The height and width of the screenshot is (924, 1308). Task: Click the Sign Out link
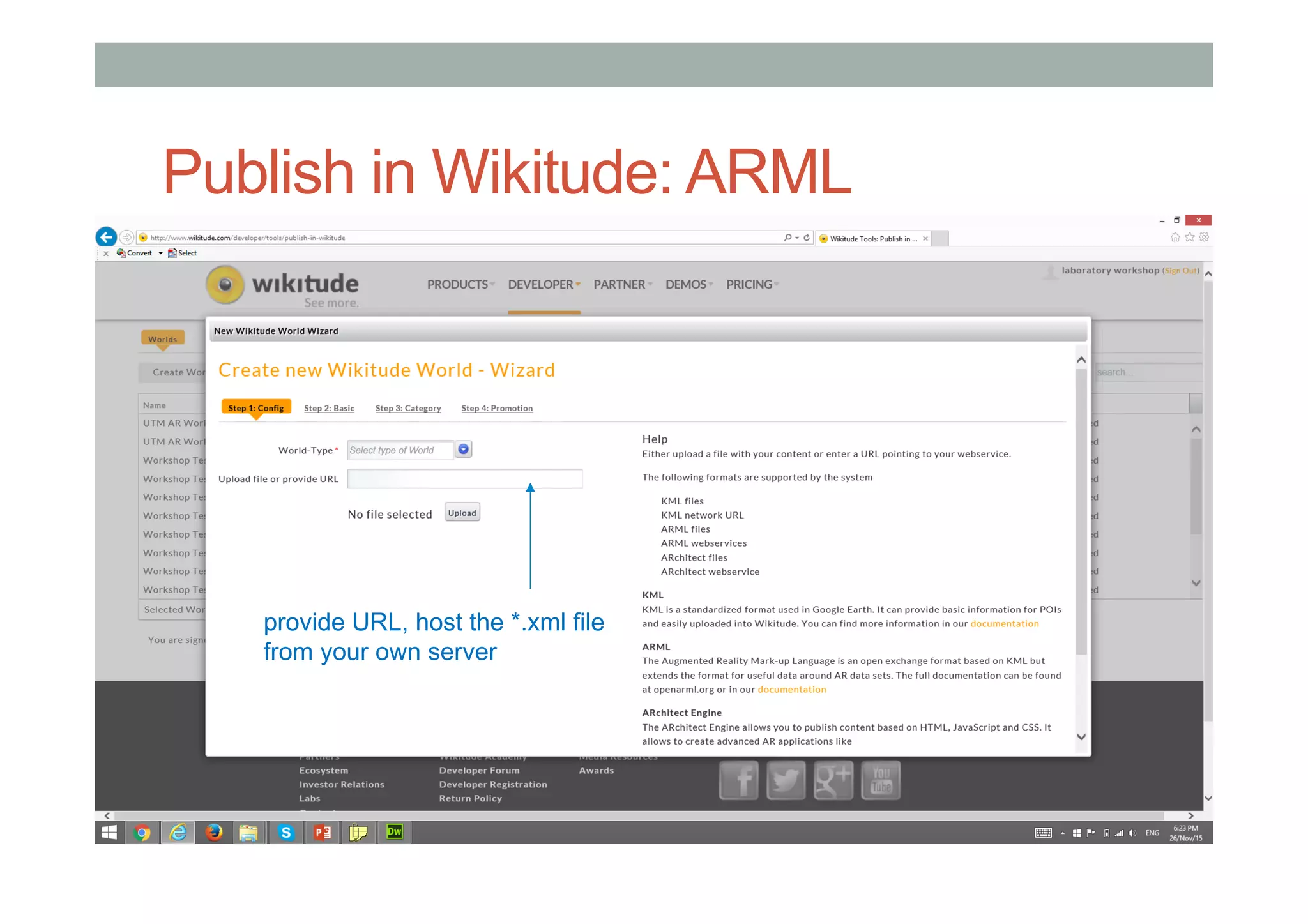pyautogui.click(x=1180, y=271)
